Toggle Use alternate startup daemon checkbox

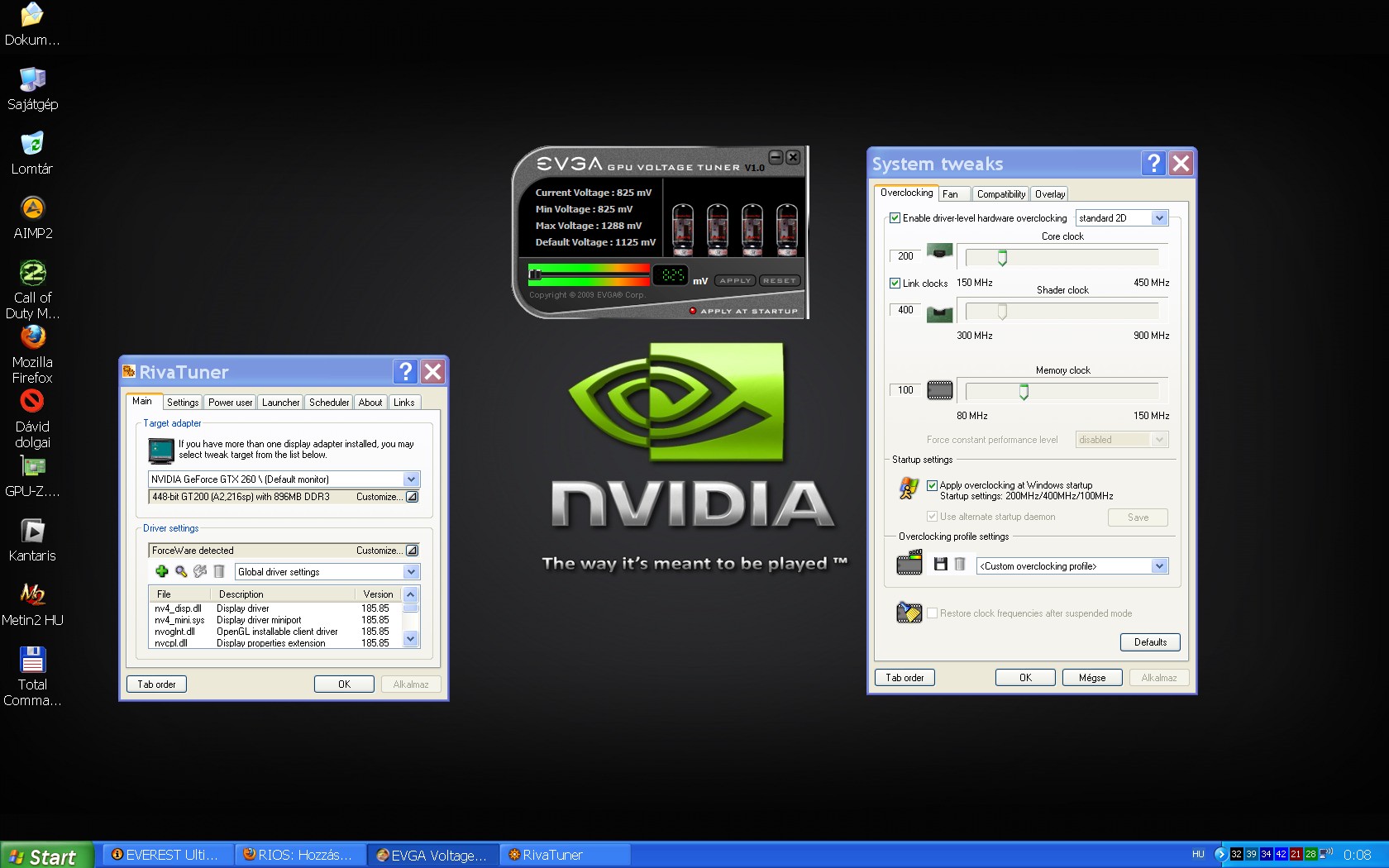[x=932, y=517]
